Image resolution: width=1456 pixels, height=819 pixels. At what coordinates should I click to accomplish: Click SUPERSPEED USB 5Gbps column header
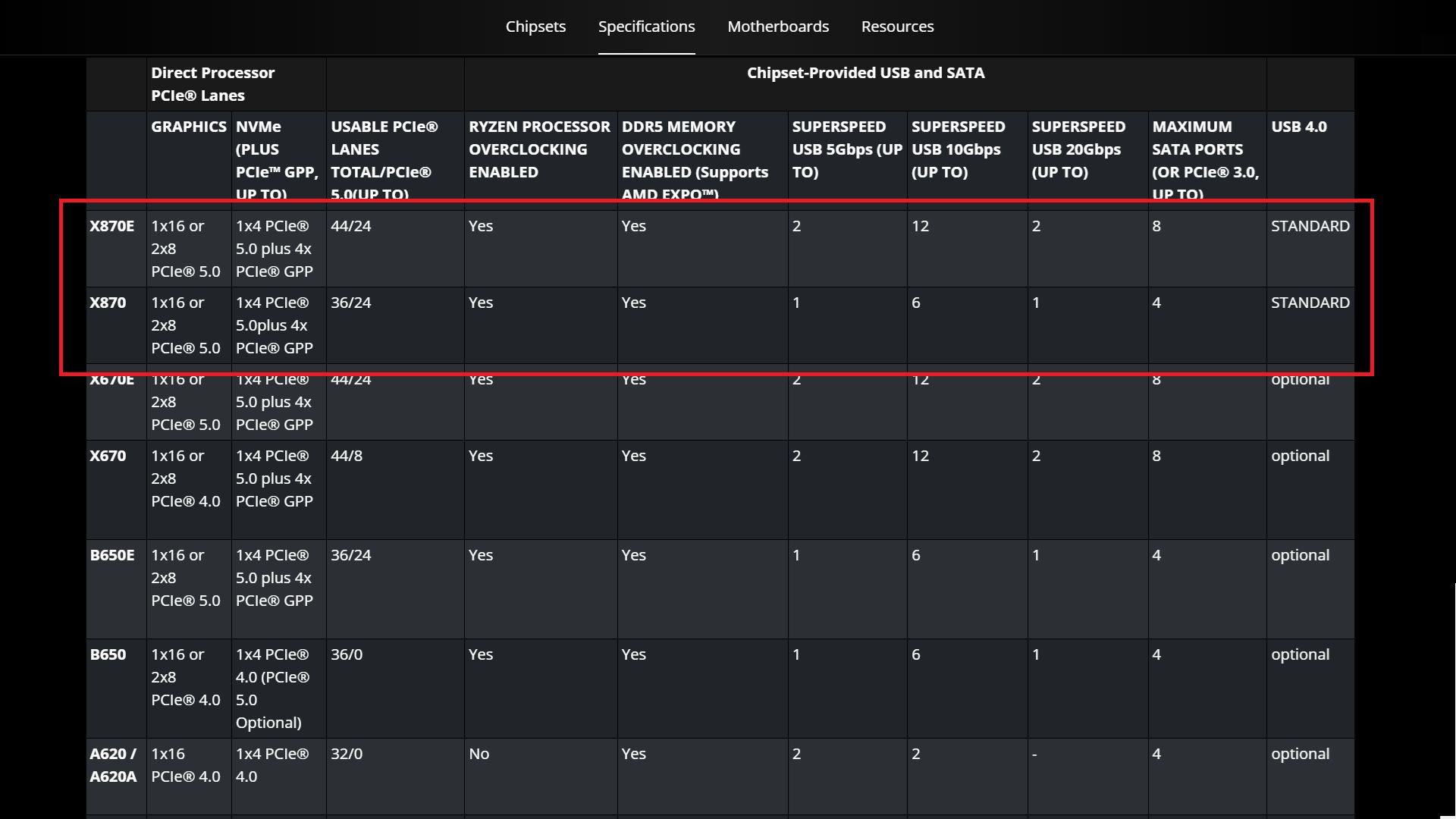pos(847,149)
